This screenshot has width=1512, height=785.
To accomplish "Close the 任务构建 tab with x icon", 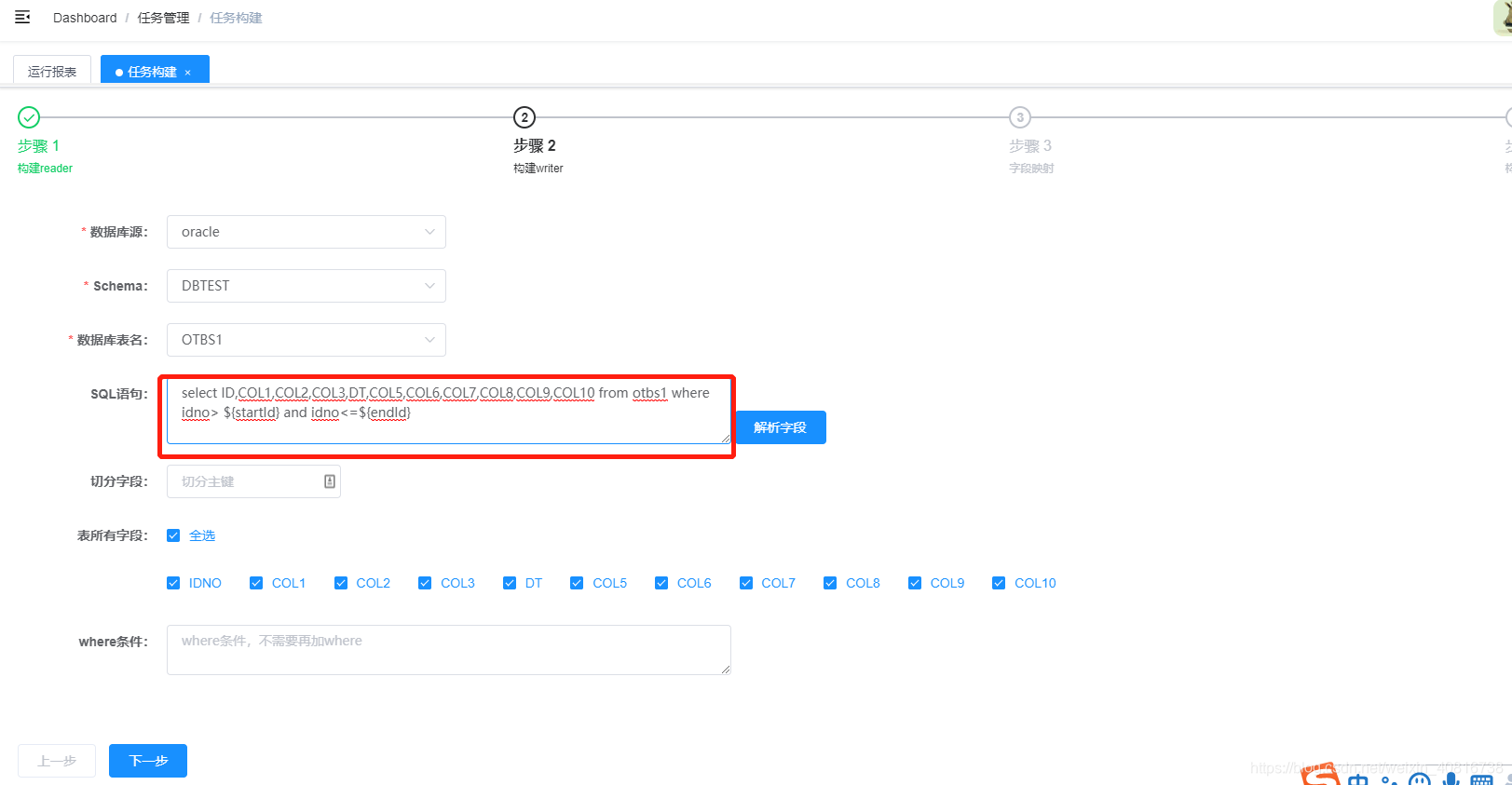I will (x=187, y=73).
